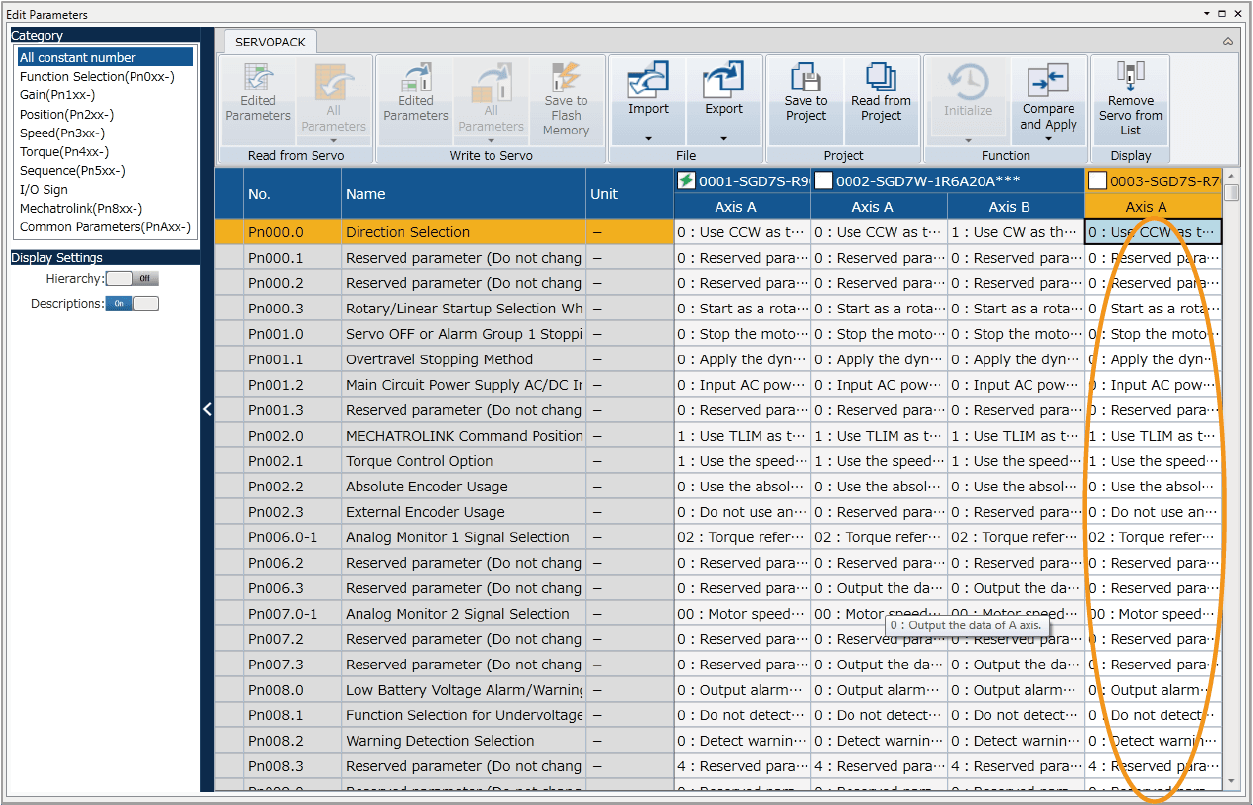The width and height of the screenshot is (1253, 805).
Task: Check the 0002-SGD7W-1R6A20A servo checkbox
Action: point(824,181)
